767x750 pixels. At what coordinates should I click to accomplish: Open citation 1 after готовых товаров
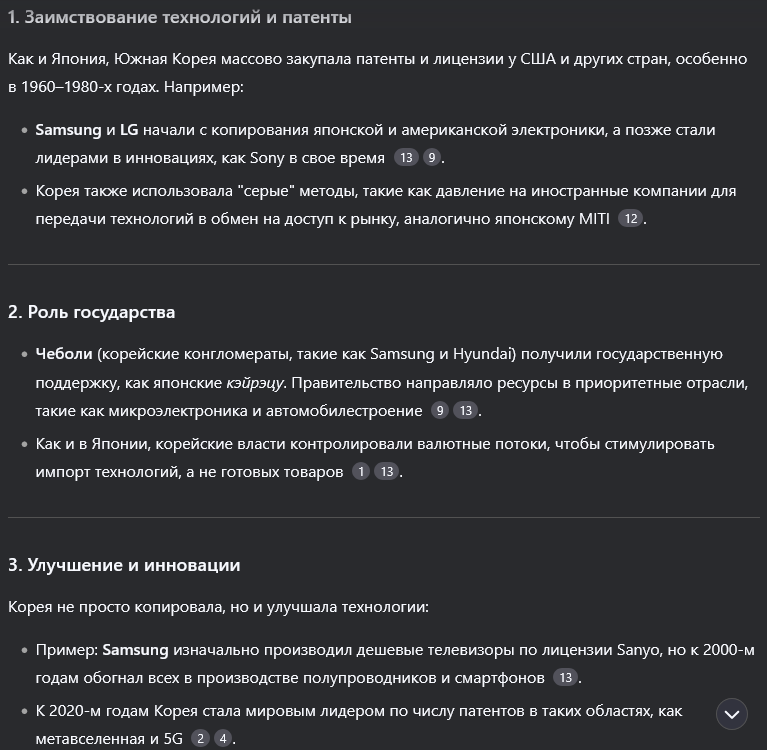pos(361,471)
